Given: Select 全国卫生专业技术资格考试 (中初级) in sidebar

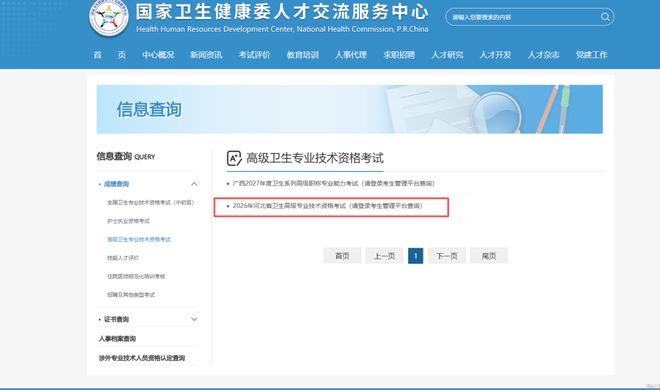Looking at the screenshot, I should click(150, 202).
